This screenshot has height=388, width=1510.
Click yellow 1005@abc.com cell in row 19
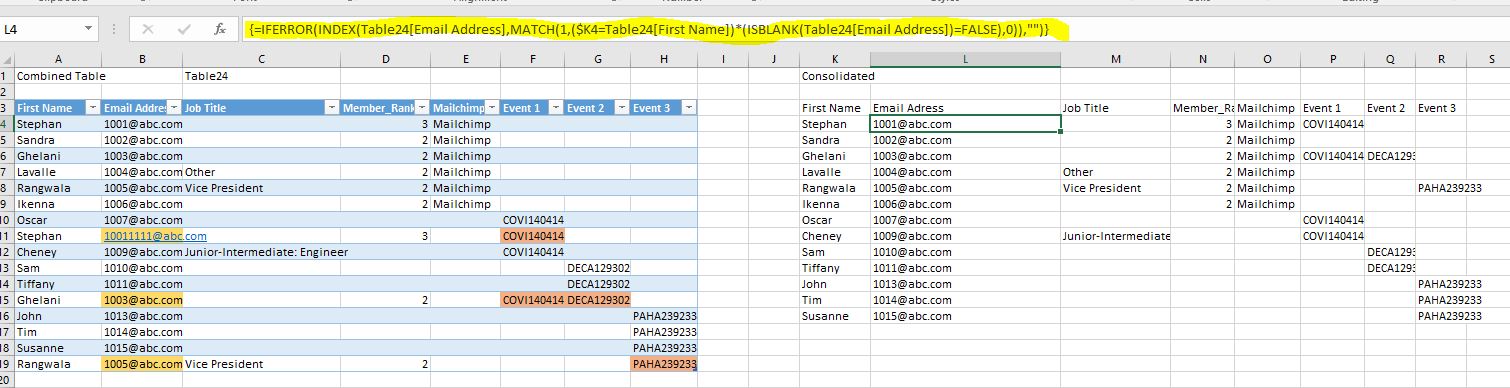142,364
